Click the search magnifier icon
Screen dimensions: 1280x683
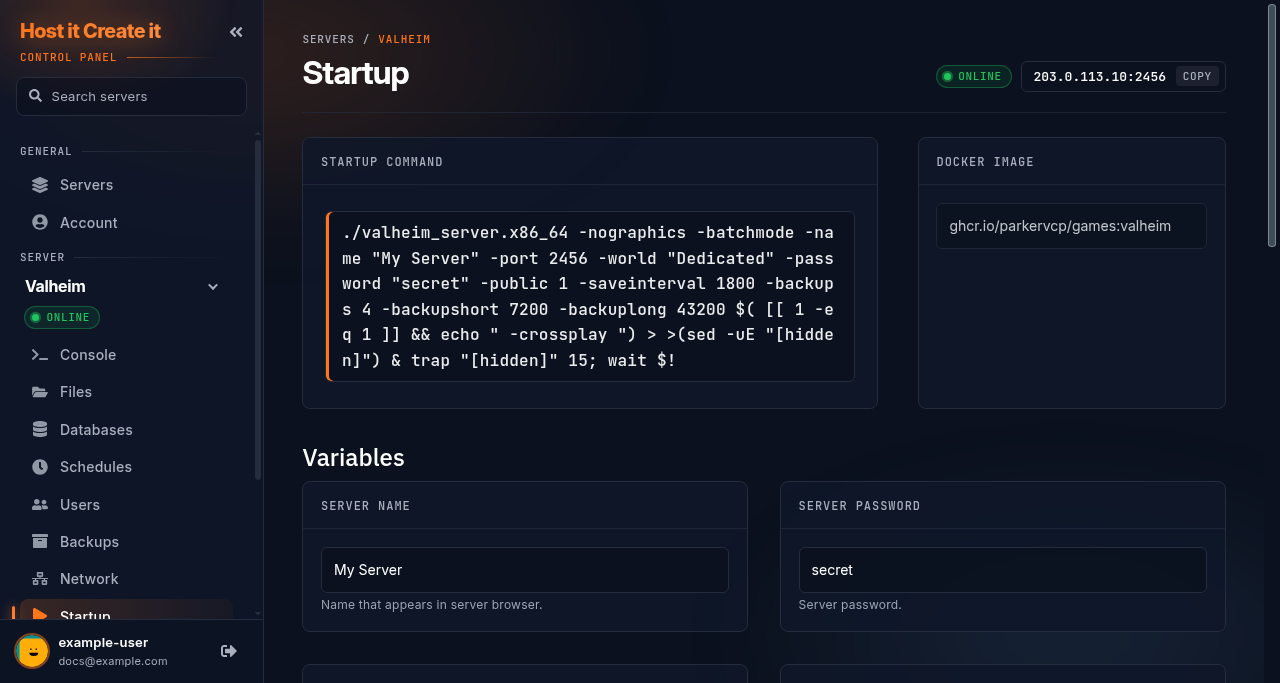pyautogui.click(x=35, y=96)
